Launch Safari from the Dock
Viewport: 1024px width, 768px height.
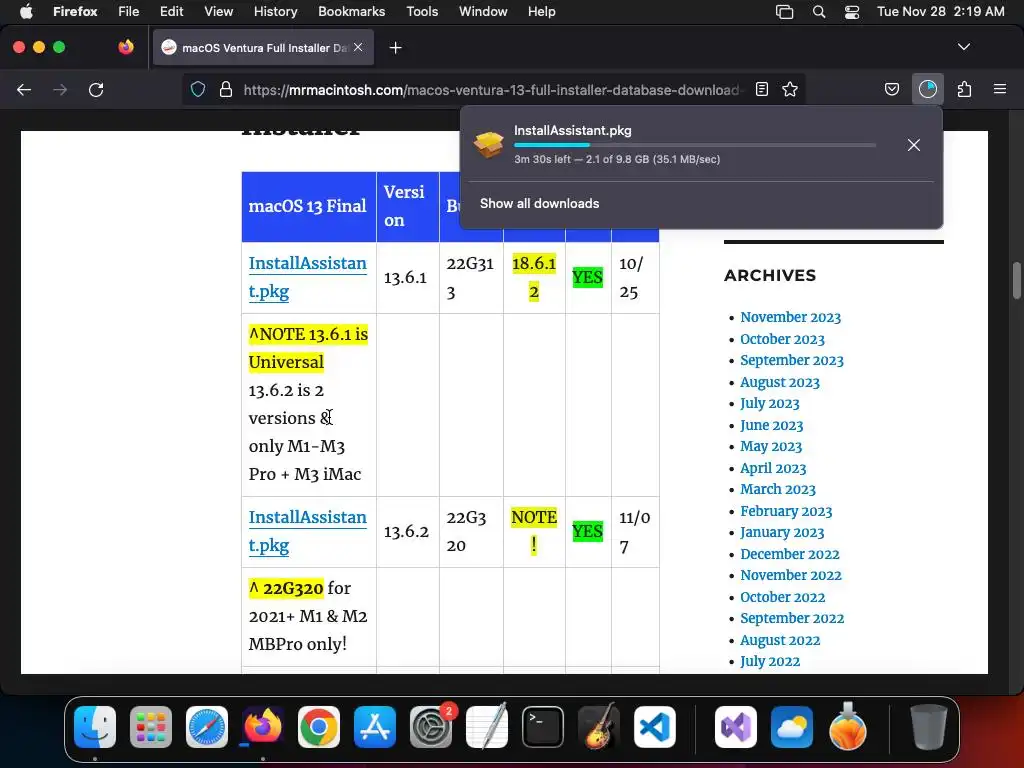(x=207, y=726)
